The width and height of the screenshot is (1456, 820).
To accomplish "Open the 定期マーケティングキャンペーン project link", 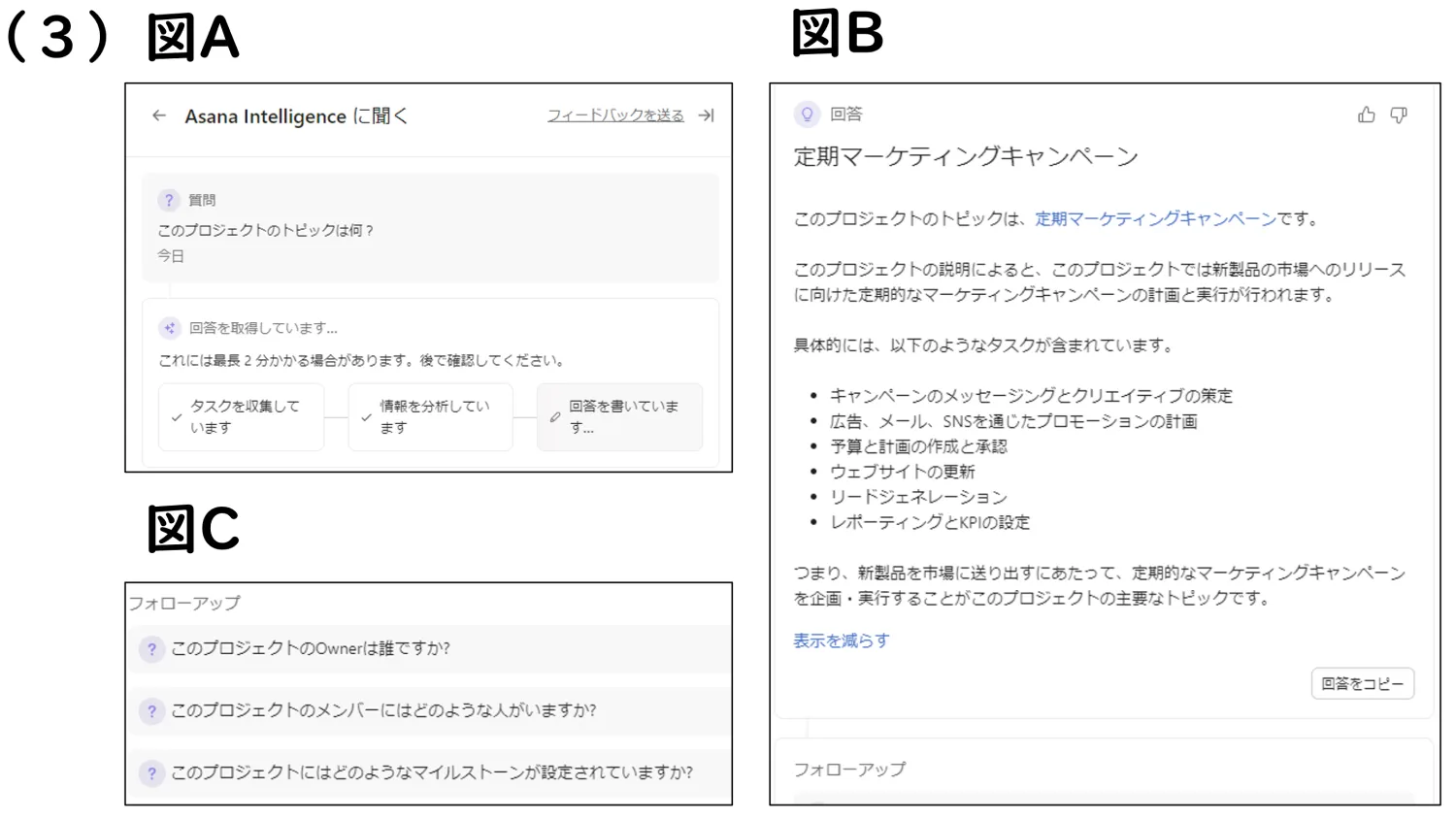I will (1155, 219).
